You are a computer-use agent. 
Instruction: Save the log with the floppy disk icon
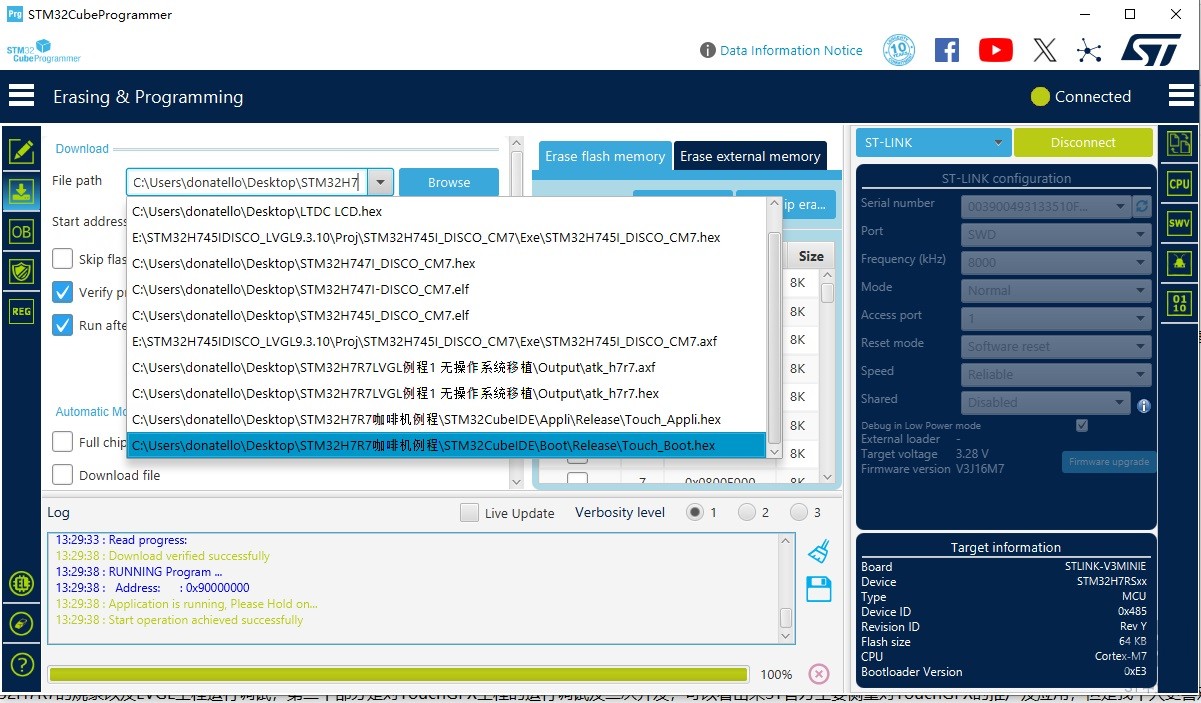(819, 589)
